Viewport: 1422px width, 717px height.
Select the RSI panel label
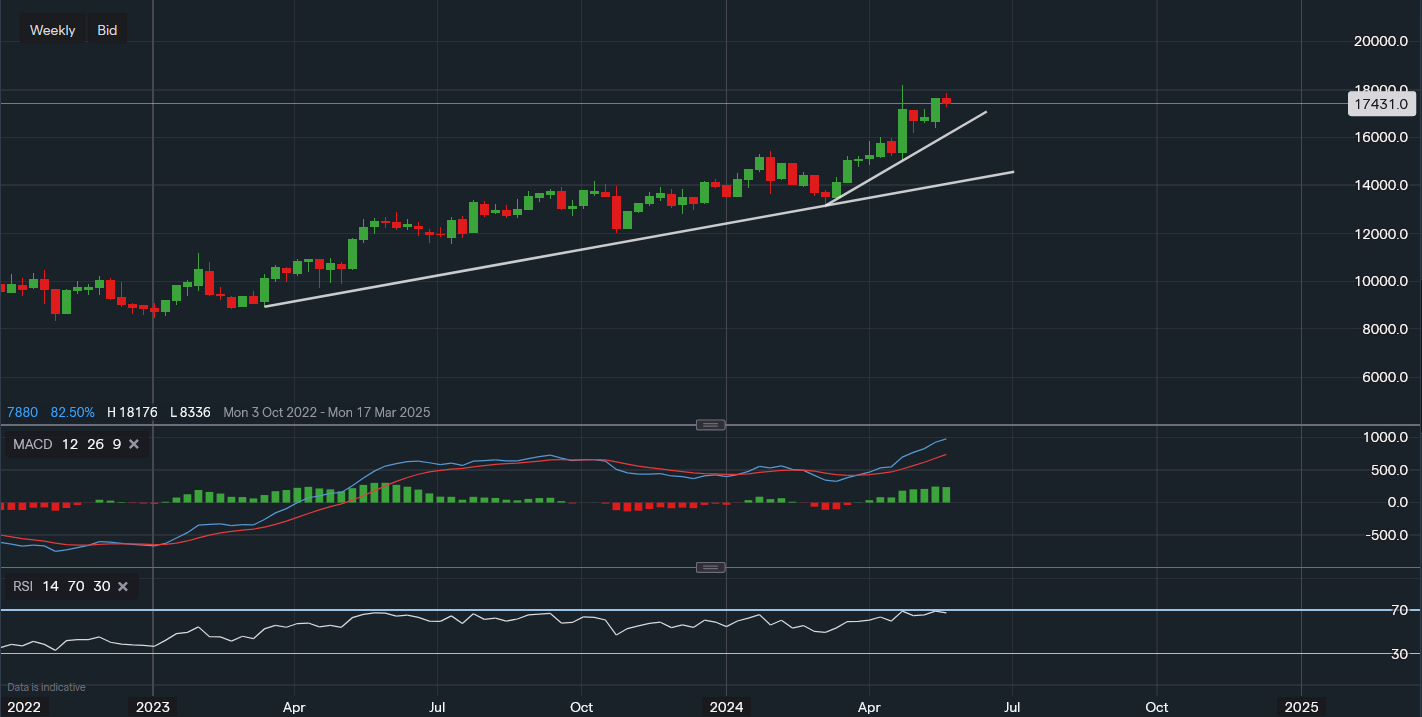click(22, 586)
